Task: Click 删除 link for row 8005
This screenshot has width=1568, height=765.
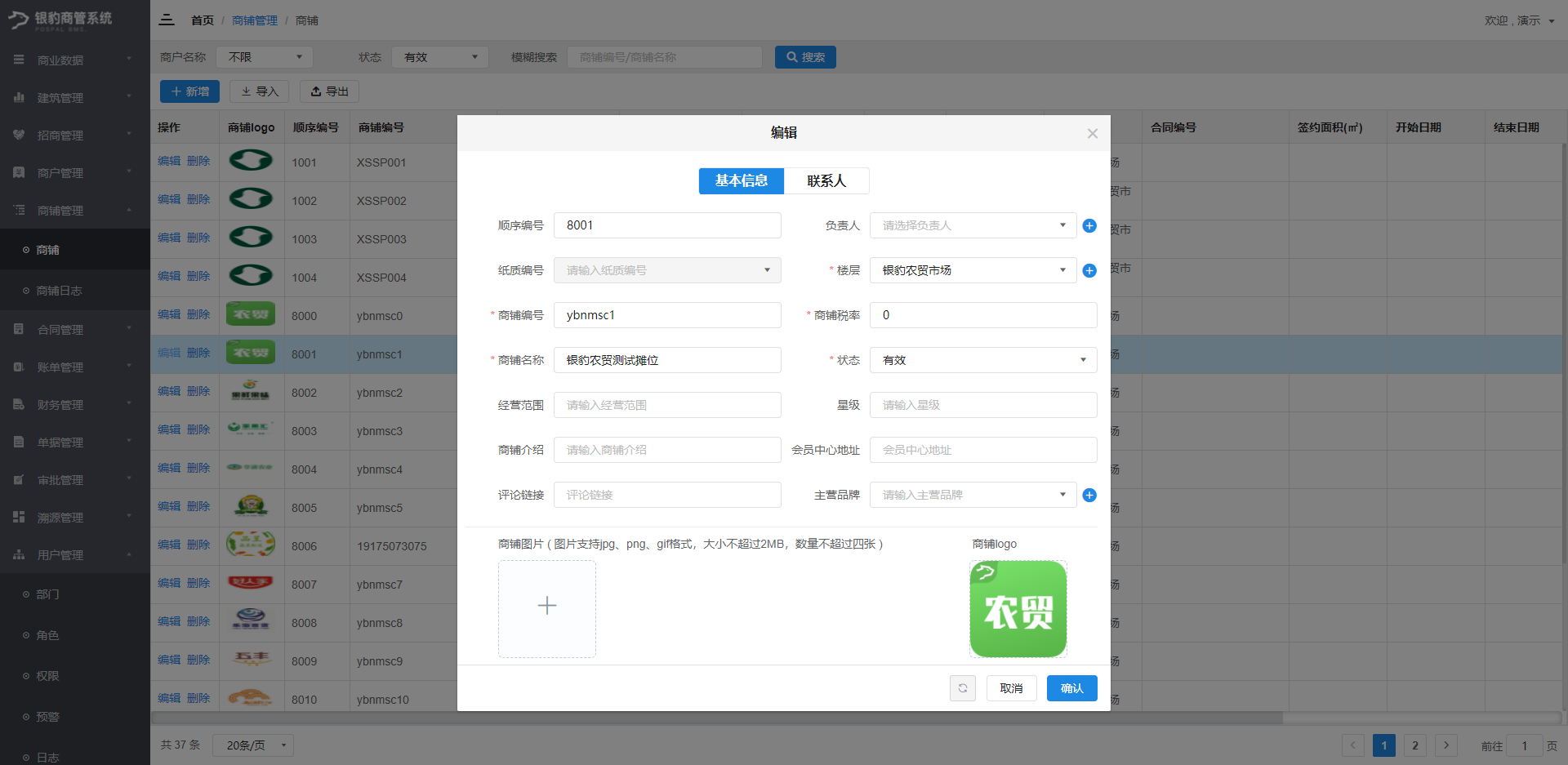Action: (x=198, y=506)
